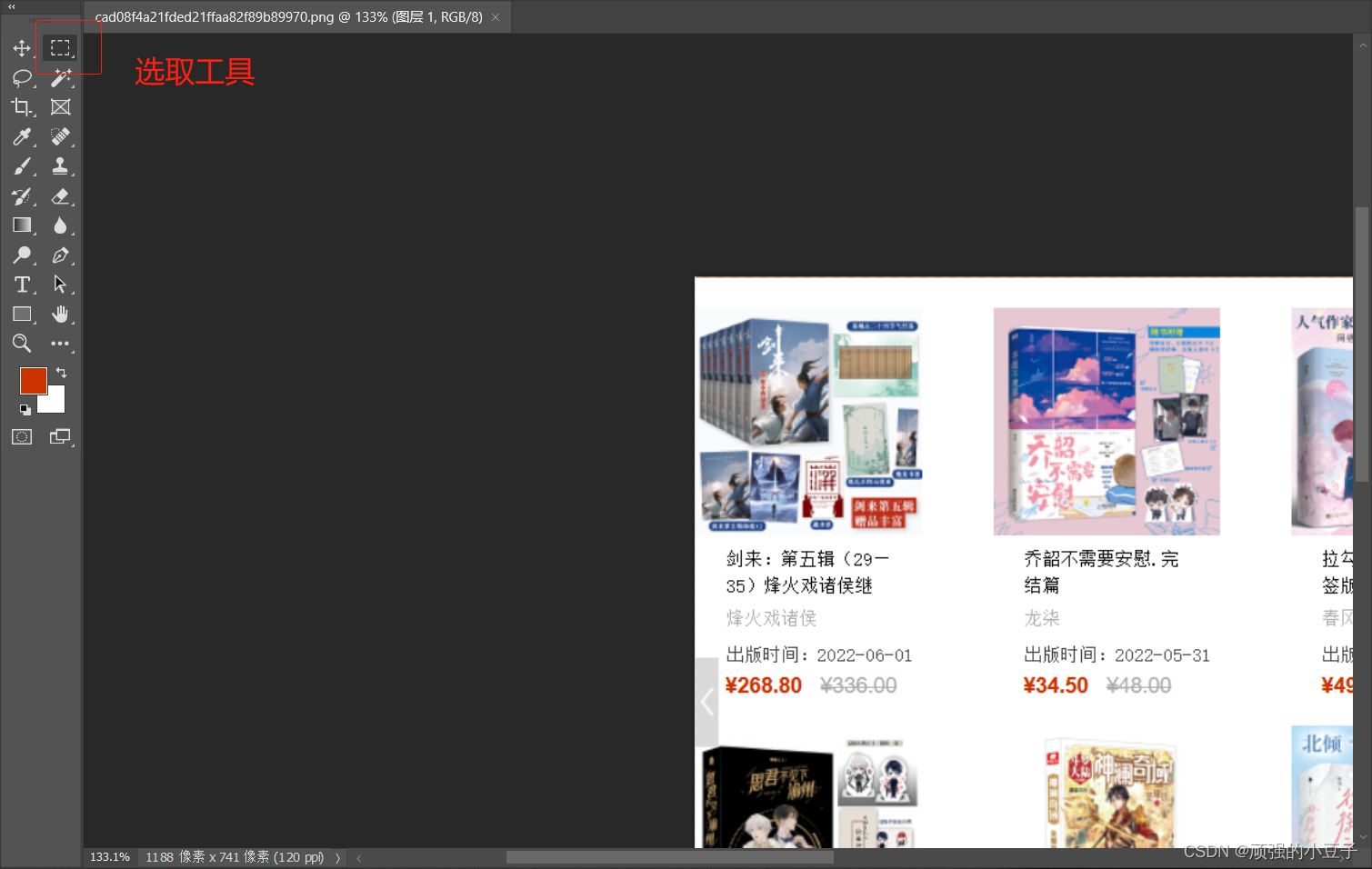1372x869 pixels.
Task: Click the 乔韶不需要安慰 book cover image
Action: coord(1107,422)
